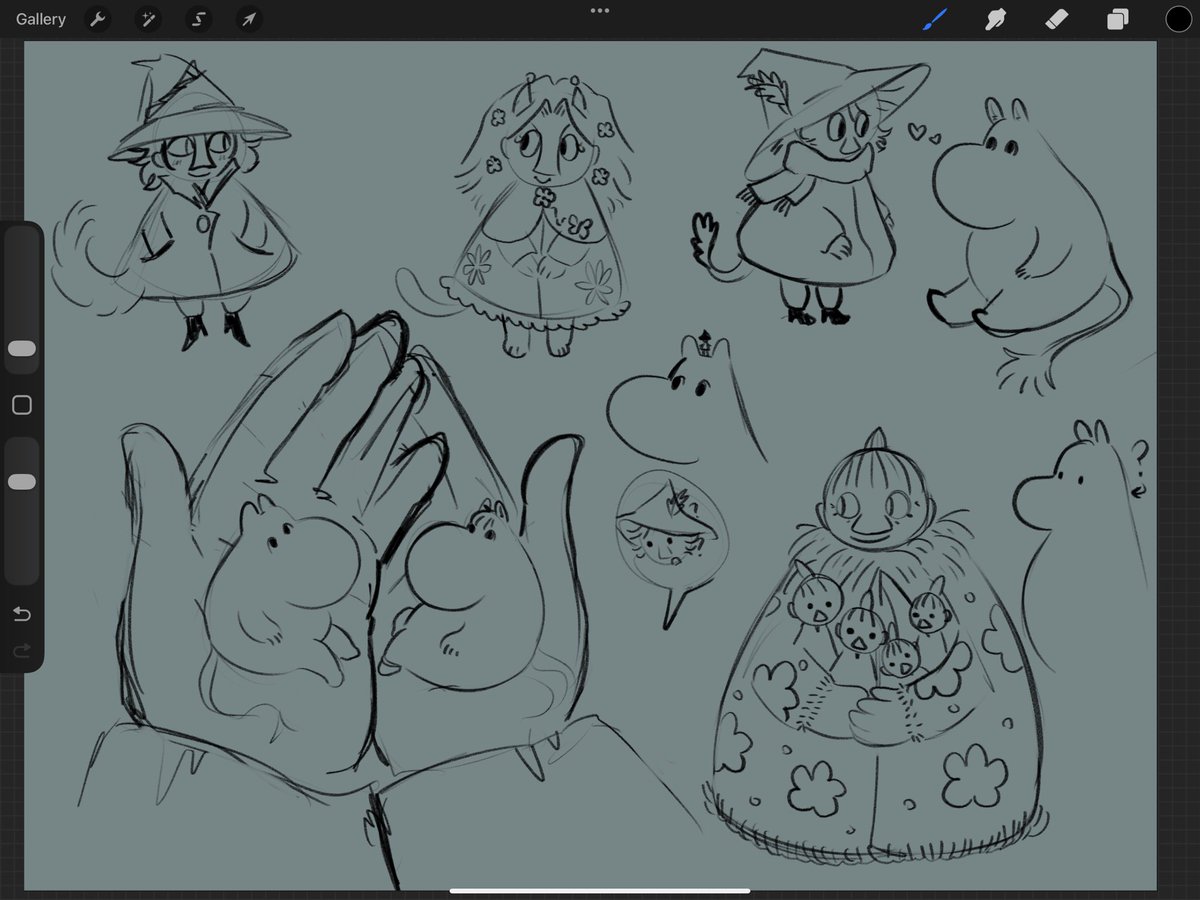
Task: Tap the square Modify button in sidebar
Action: point(21,405)
